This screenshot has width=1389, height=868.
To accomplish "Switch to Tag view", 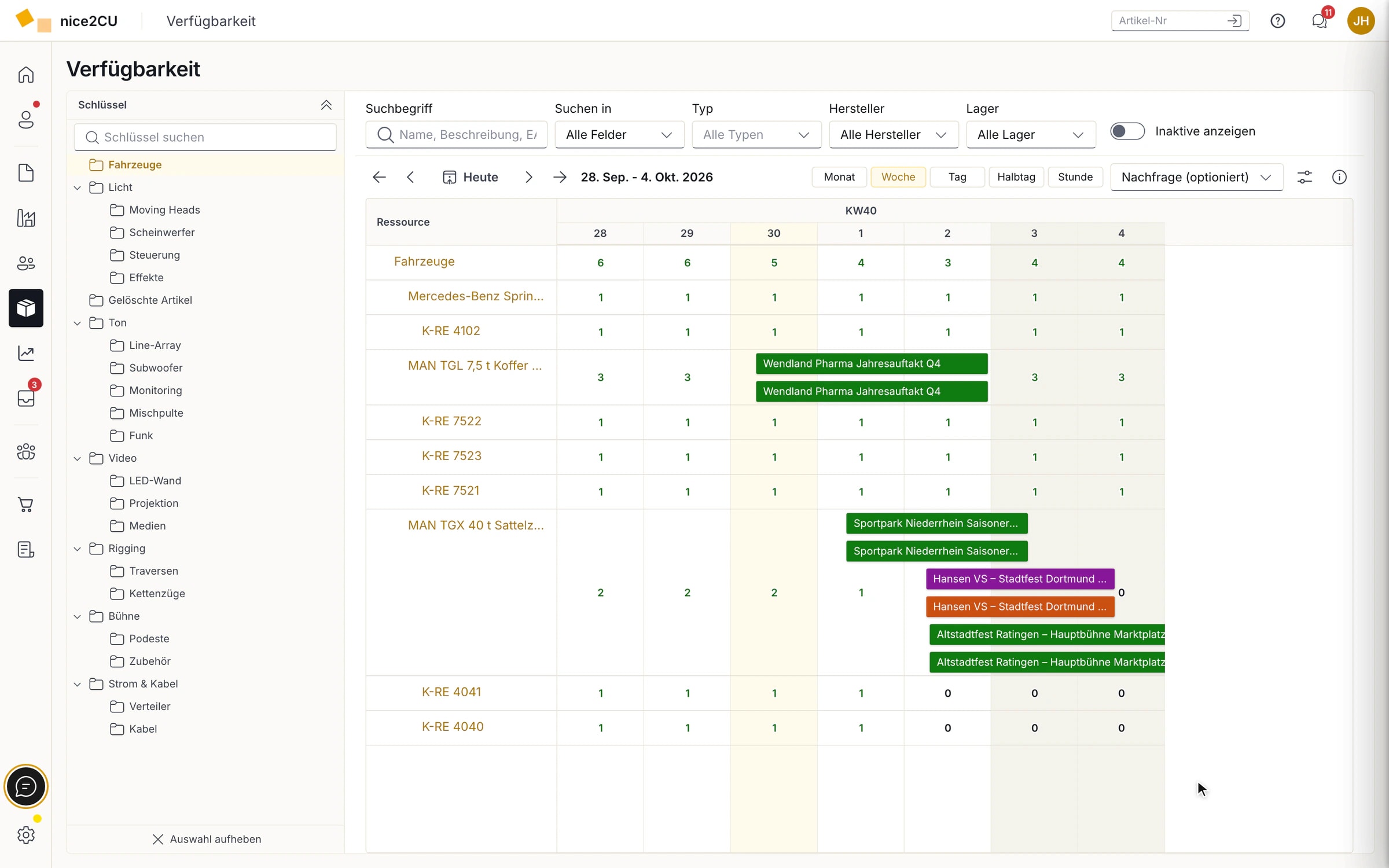I will pos(957,177).
